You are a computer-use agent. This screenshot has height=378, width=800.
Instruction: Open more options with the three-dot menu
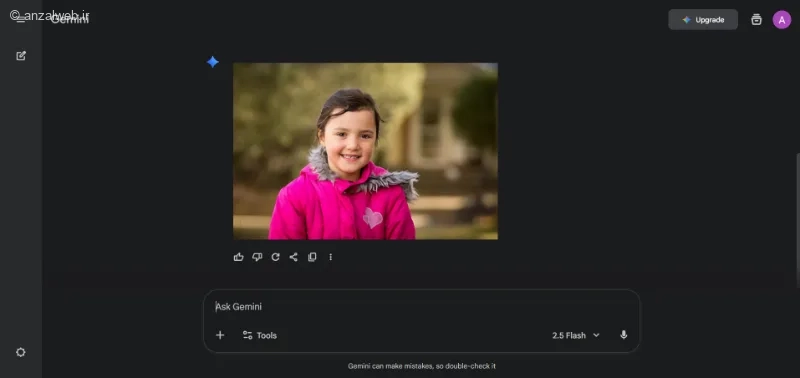pos(330,257)
